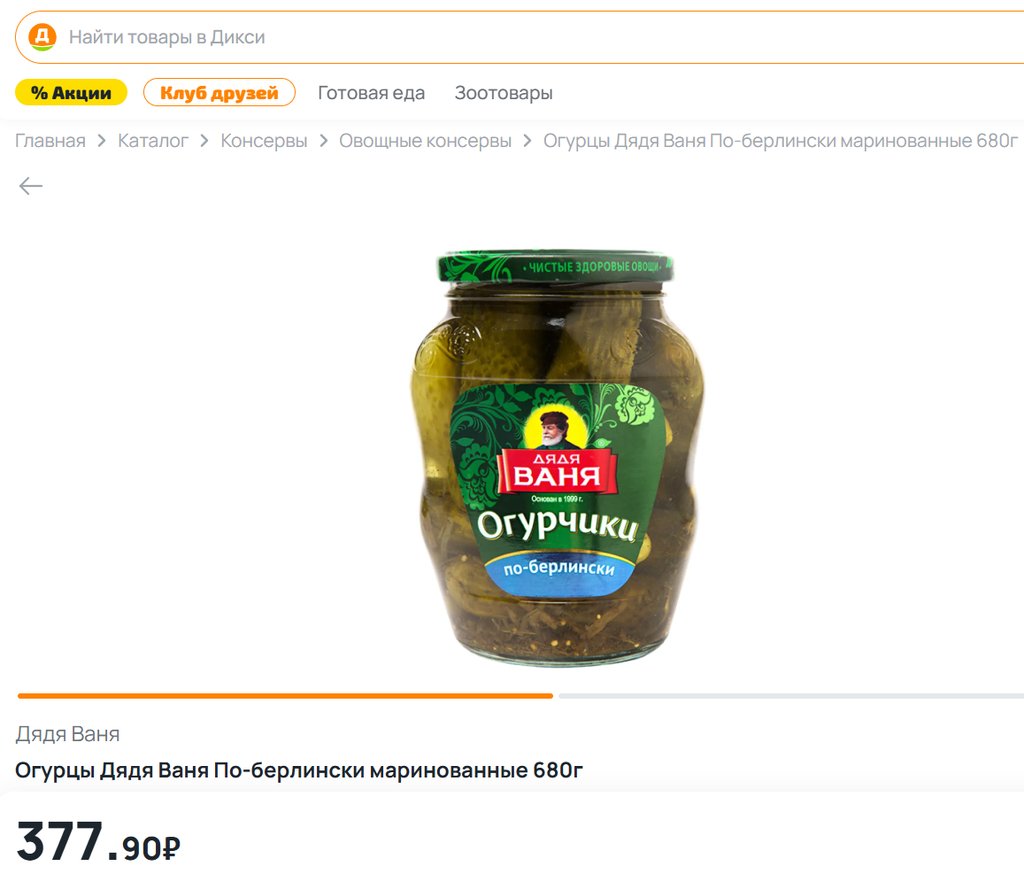Open the Консервы breadcrumb category
This screenshot has width=1024, height=874.
[264, 140]
